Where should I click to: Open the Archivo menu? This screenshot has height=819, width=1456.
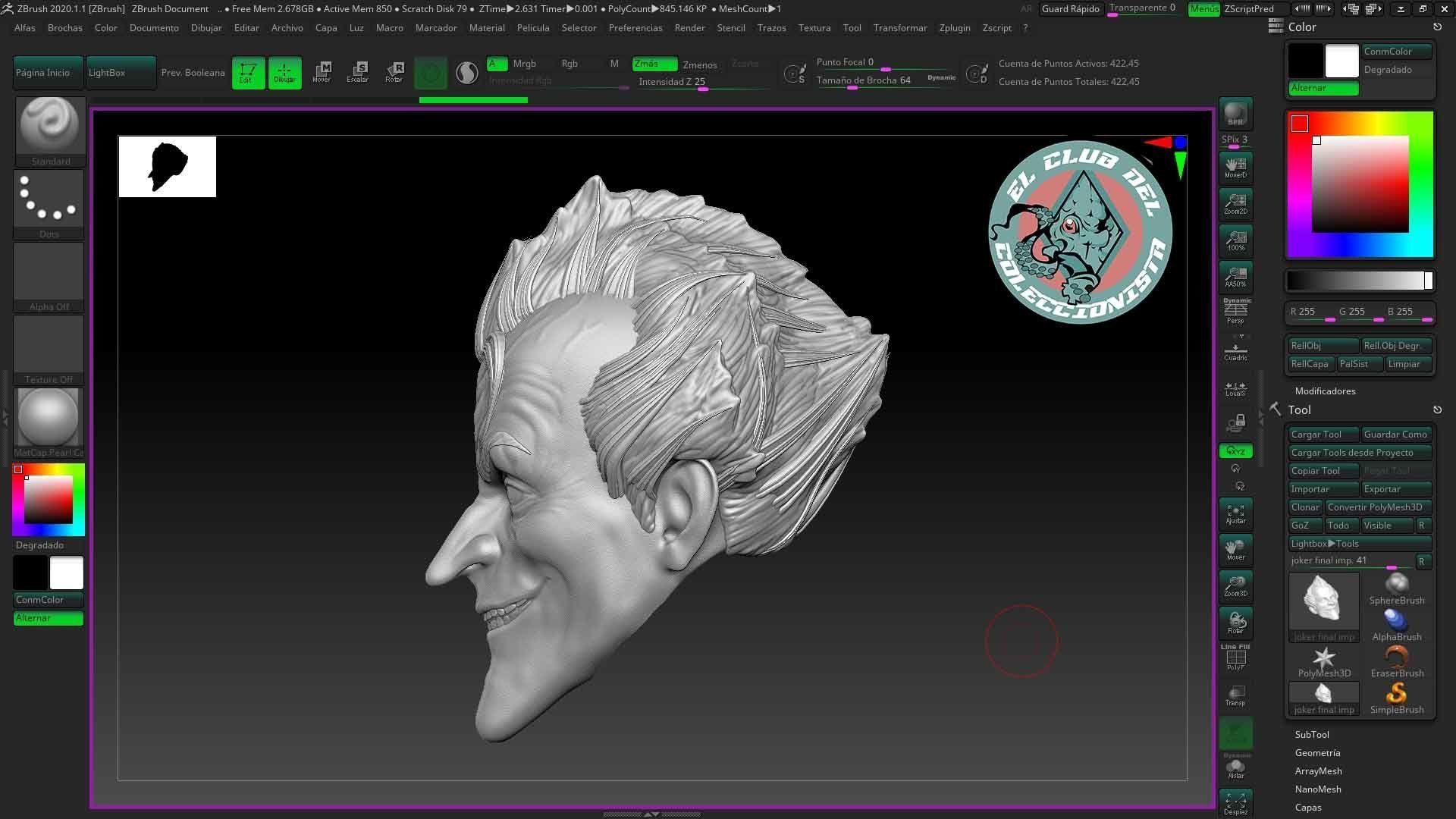point(287,27)
